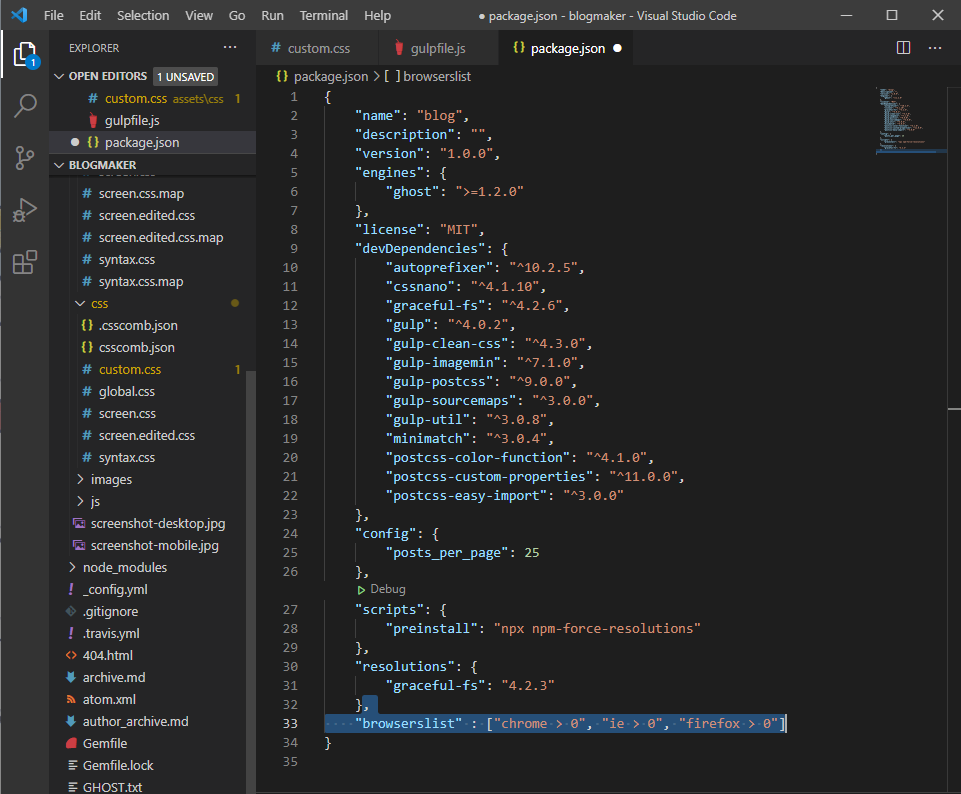Open the Terminal menu

pyautogui.click(x=324, y=15)
